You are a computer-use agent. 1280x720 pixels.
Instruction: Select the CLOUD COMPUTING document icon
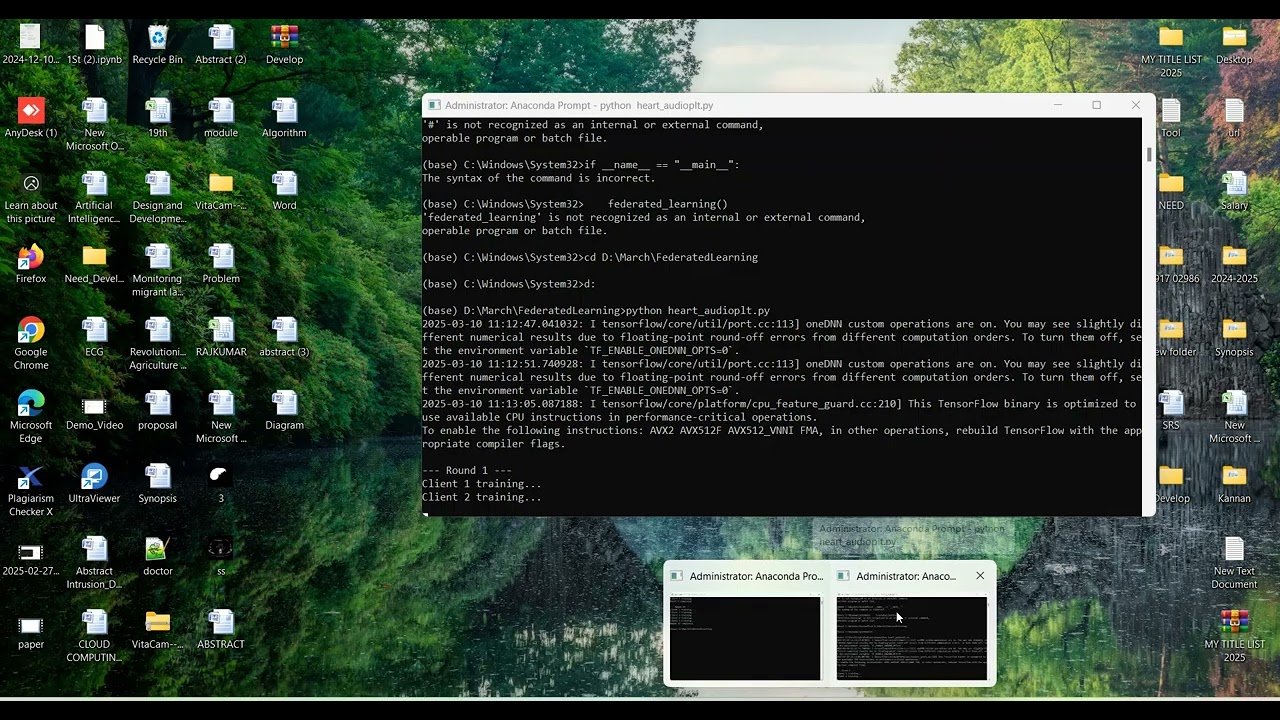[94, 636]
